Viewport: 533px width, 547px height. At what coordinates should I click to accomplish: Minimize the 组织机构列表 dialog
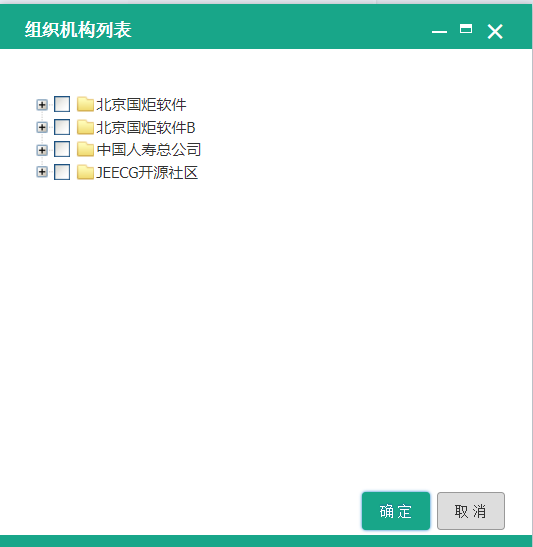[439, 32]
